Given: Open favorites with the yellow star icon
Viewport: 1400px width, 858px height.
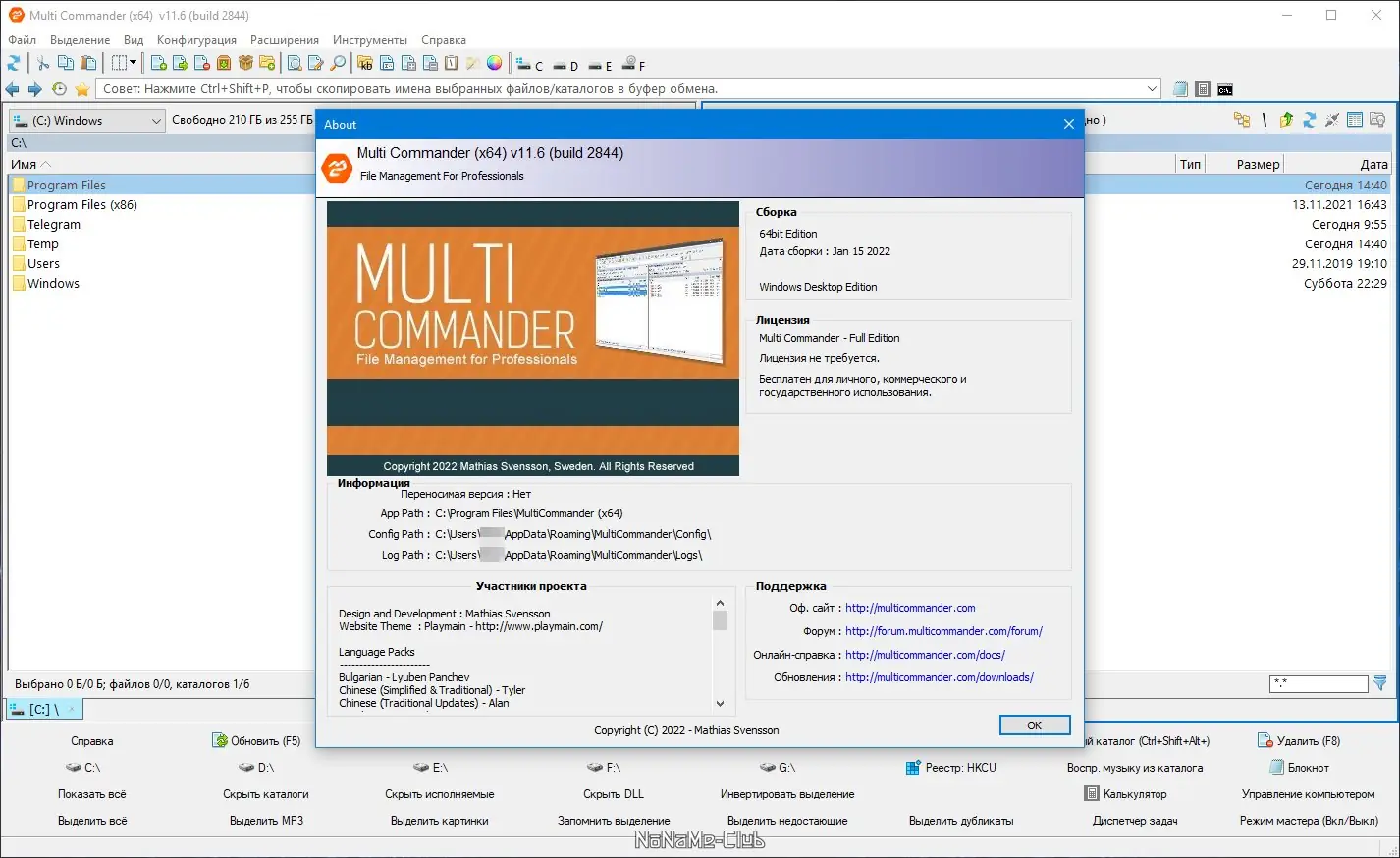Looking at the screenshot, I should tap(82, 89).
